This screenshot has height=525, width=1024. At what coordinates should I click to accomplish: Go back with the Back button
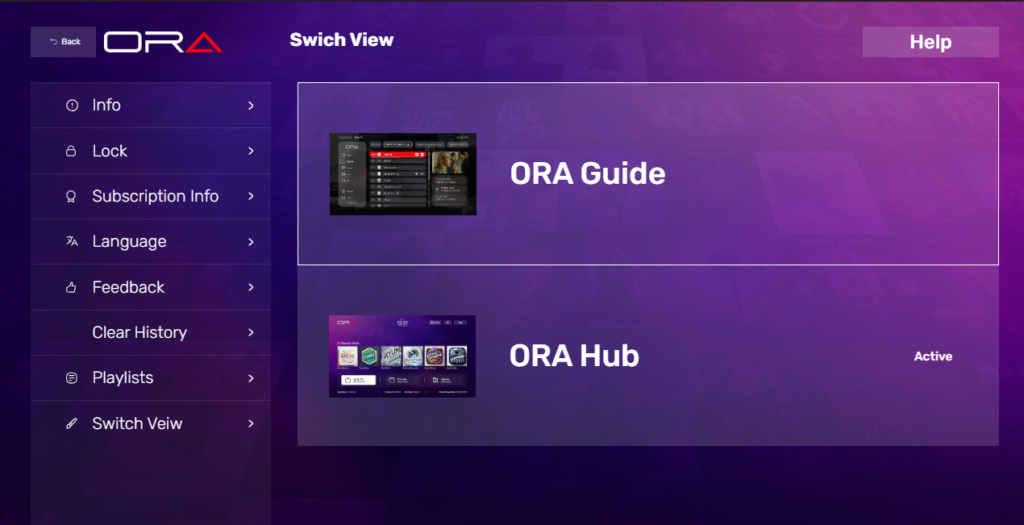click(x=63, y=42)
